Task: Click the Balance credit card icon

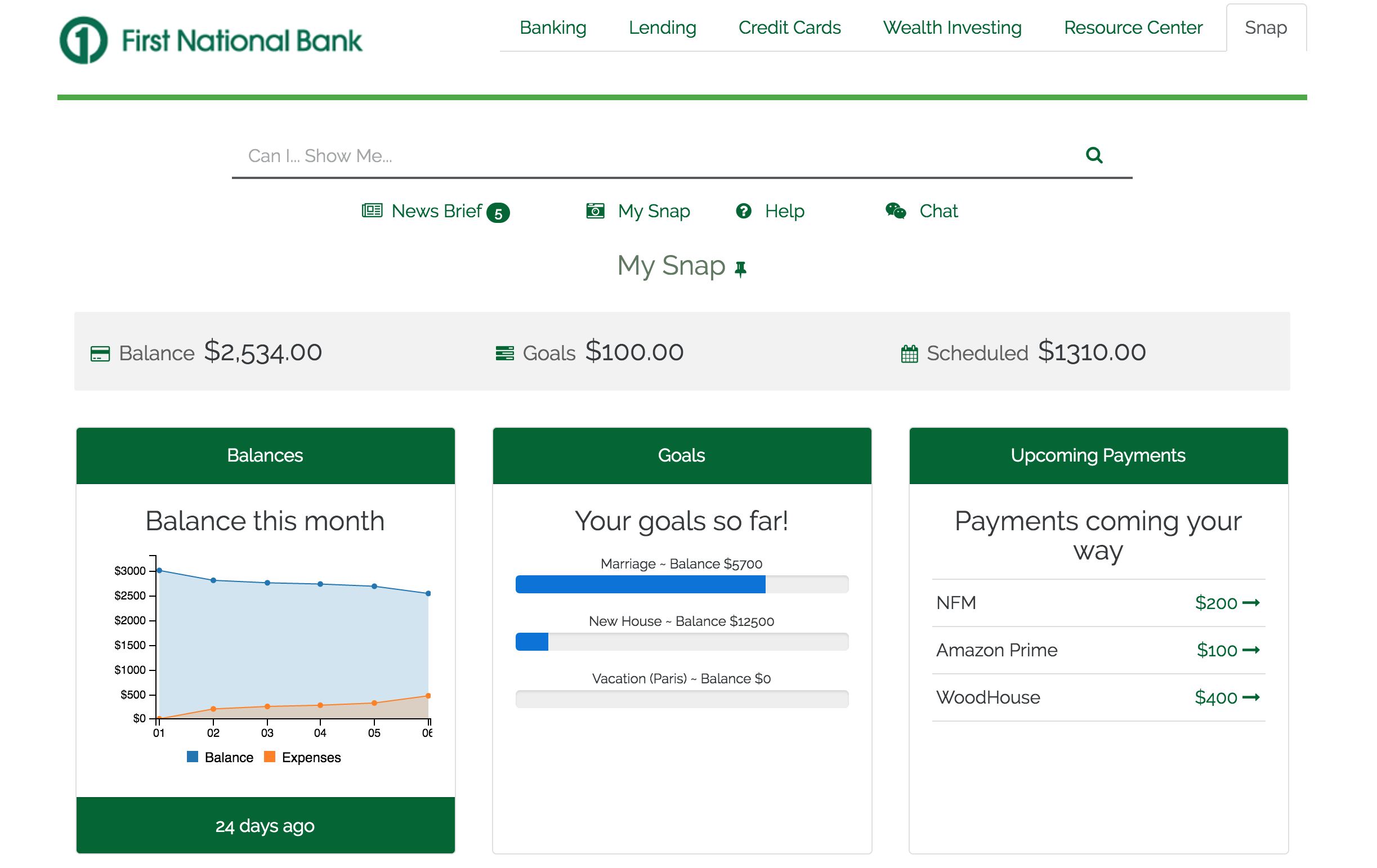Action: tap(100, 354)
